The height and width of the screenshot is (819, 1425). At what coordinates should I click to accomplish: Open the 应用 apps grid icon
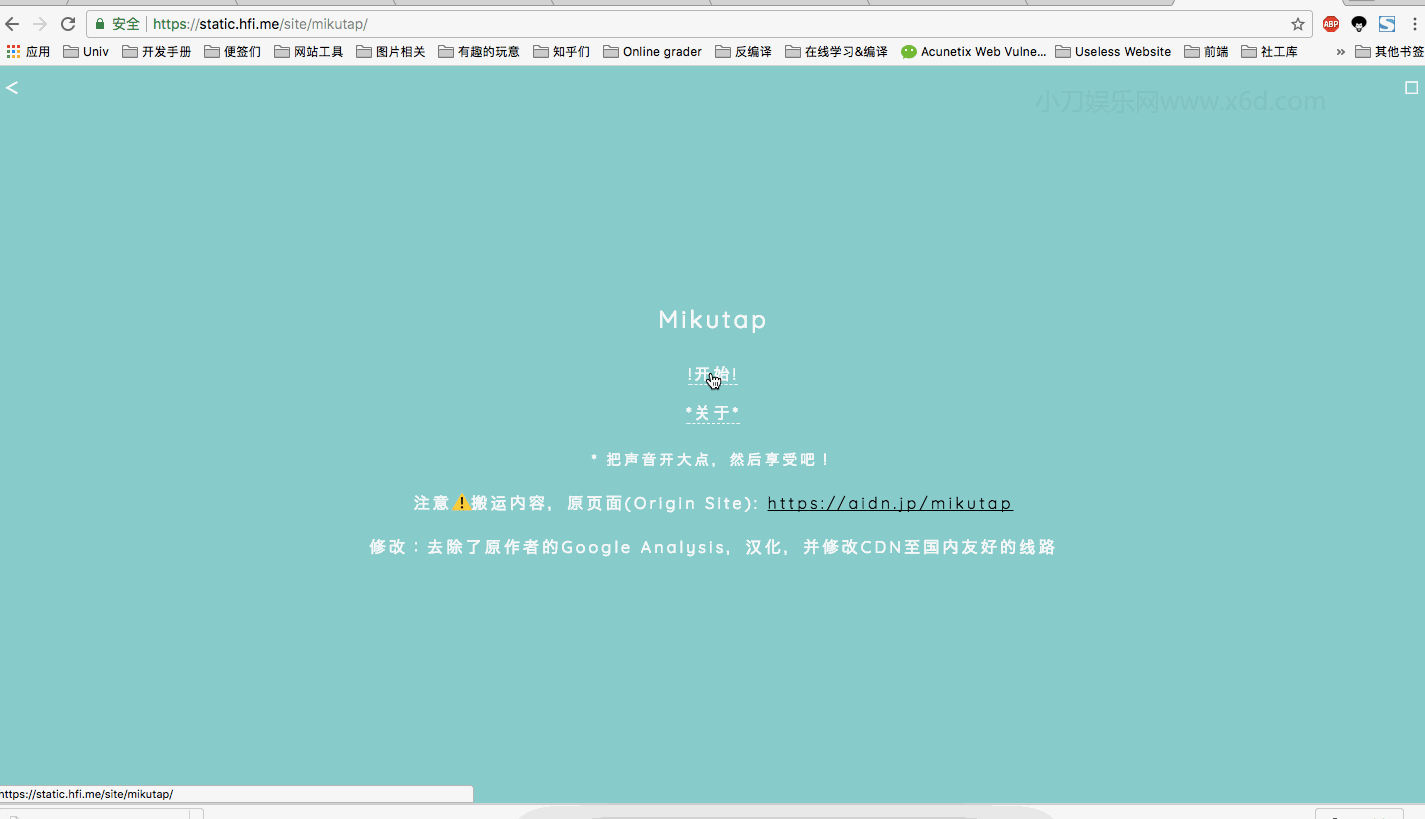tap(15, 51)
